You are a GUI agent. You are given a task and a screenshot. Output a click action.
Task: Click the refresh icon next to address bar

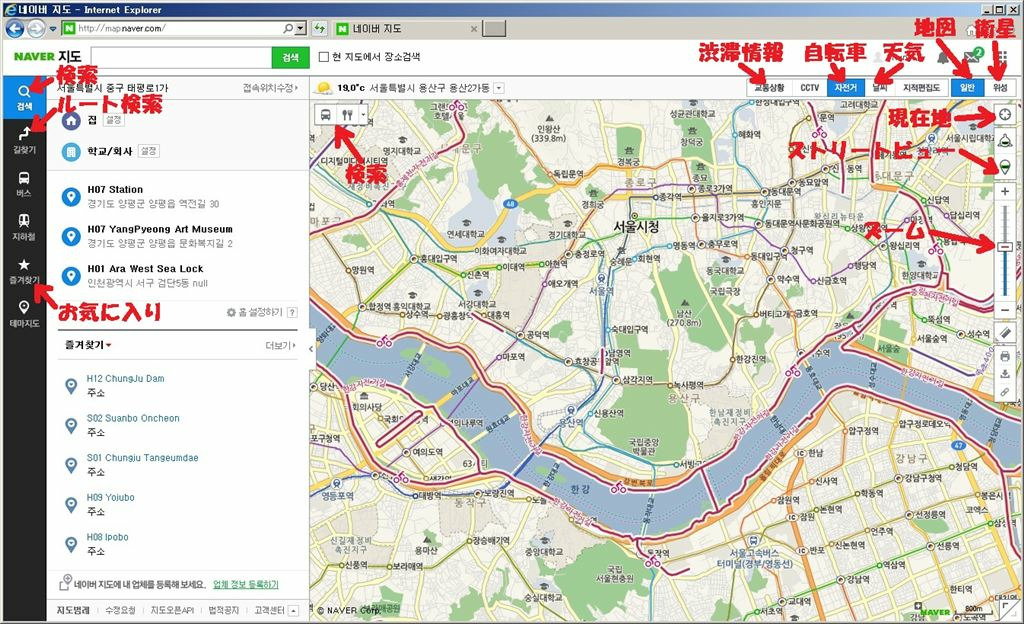(319, 29)
